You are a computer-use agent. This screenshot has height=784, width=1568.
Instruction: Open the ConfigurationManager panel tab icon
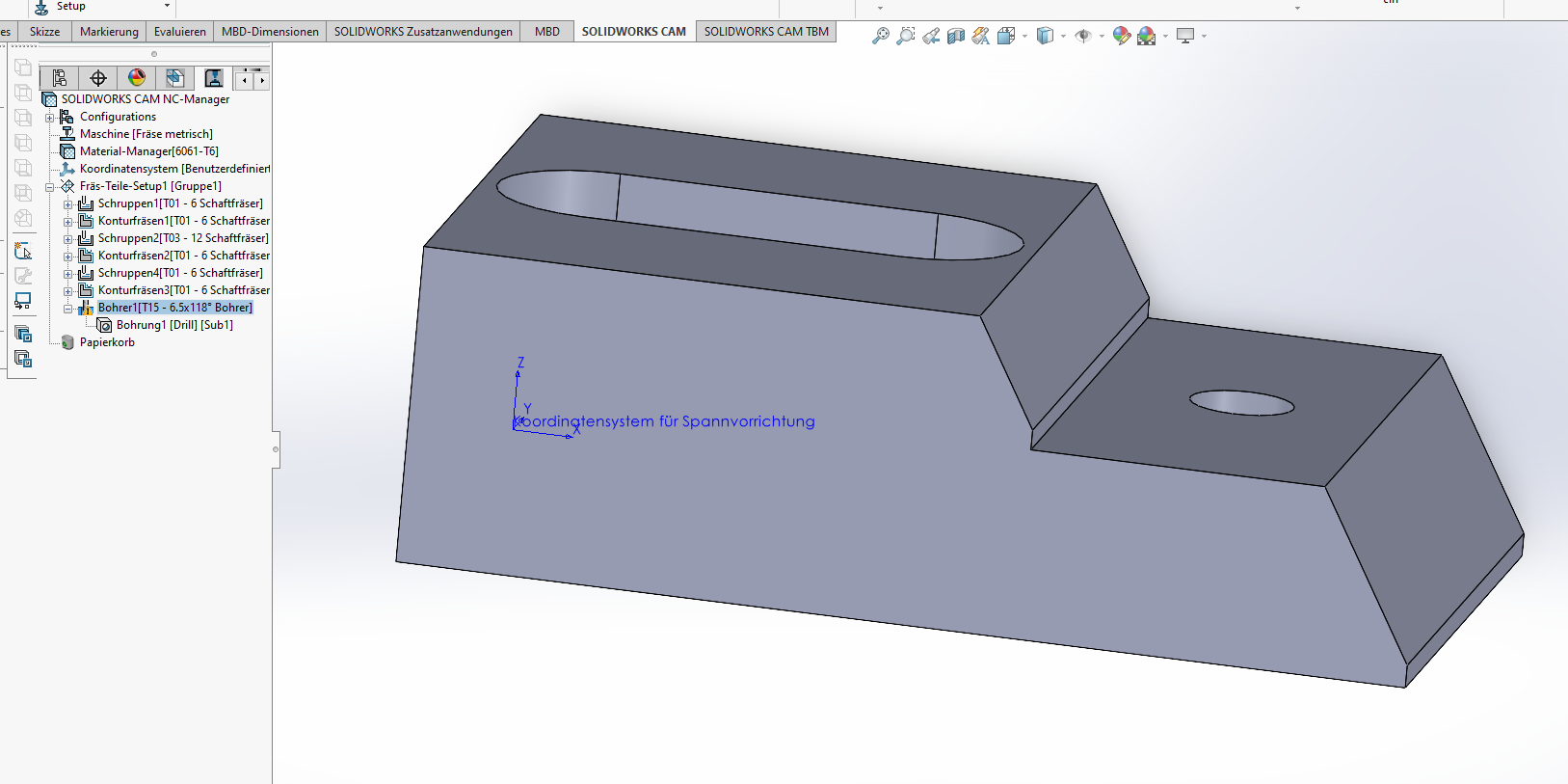click(60, 78)
